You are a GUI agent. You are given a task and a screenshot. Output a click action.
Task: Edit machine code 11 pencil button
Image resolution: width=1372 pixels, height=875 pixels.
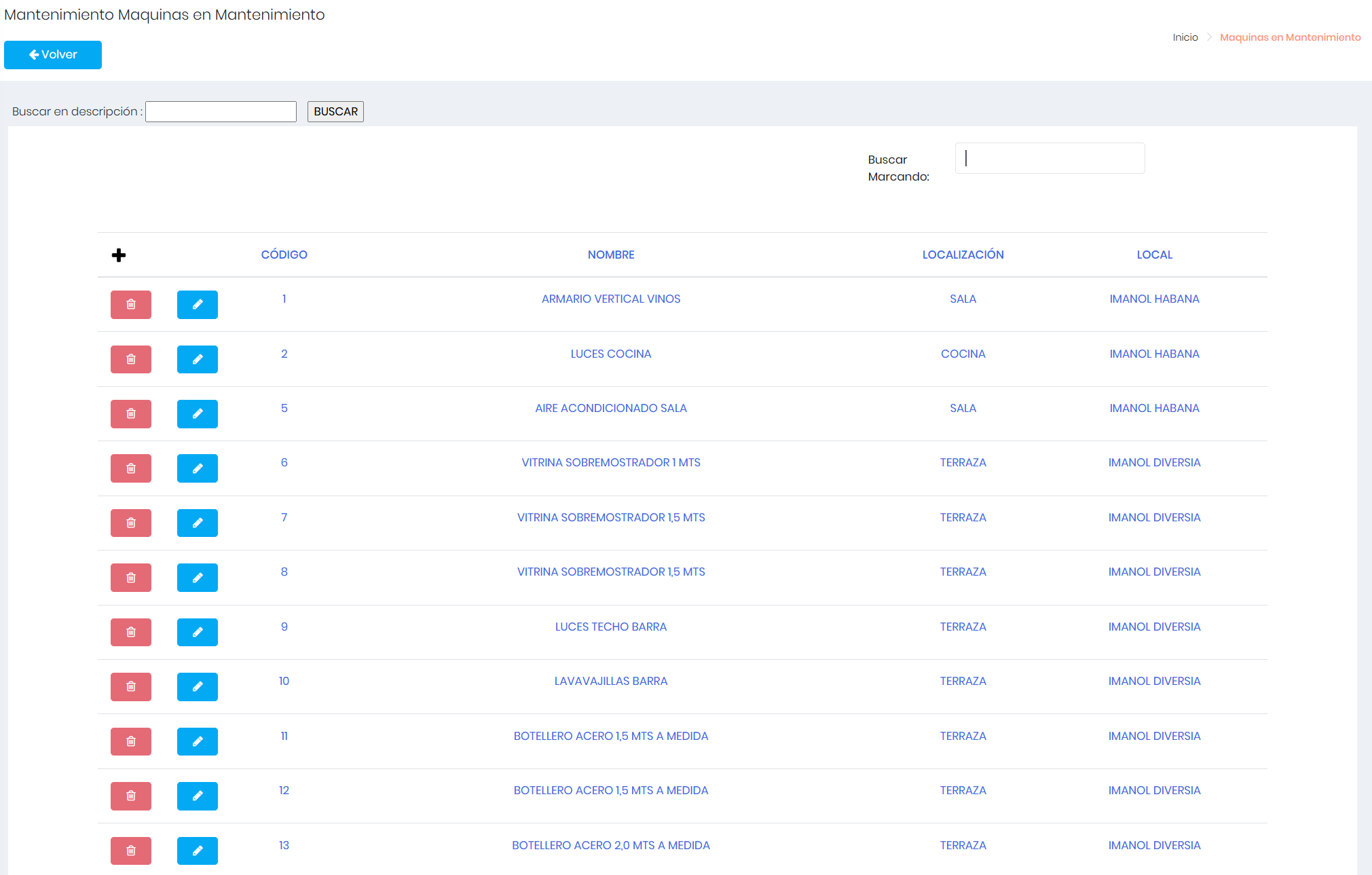(x=198, y=742)
